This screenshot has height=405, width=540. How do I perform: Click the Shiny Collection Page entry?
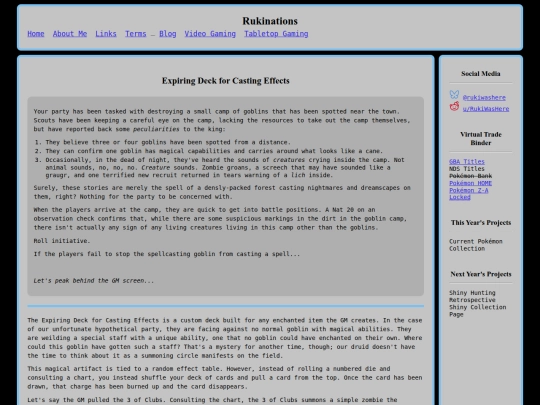(477, 311)
